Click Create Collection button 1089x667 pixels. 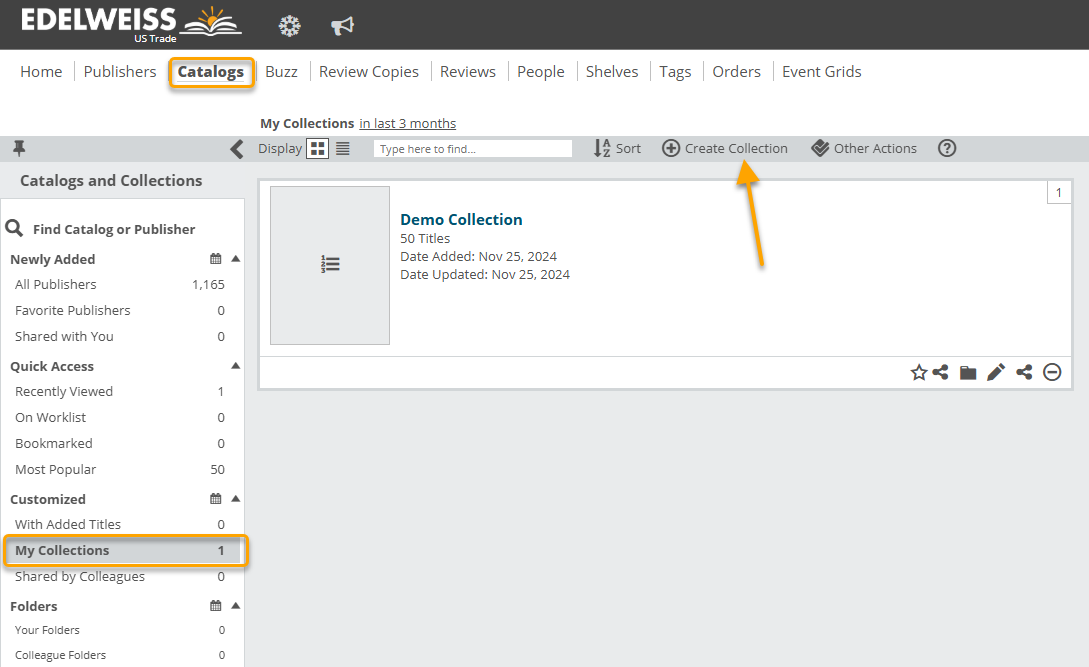[725, 148]
